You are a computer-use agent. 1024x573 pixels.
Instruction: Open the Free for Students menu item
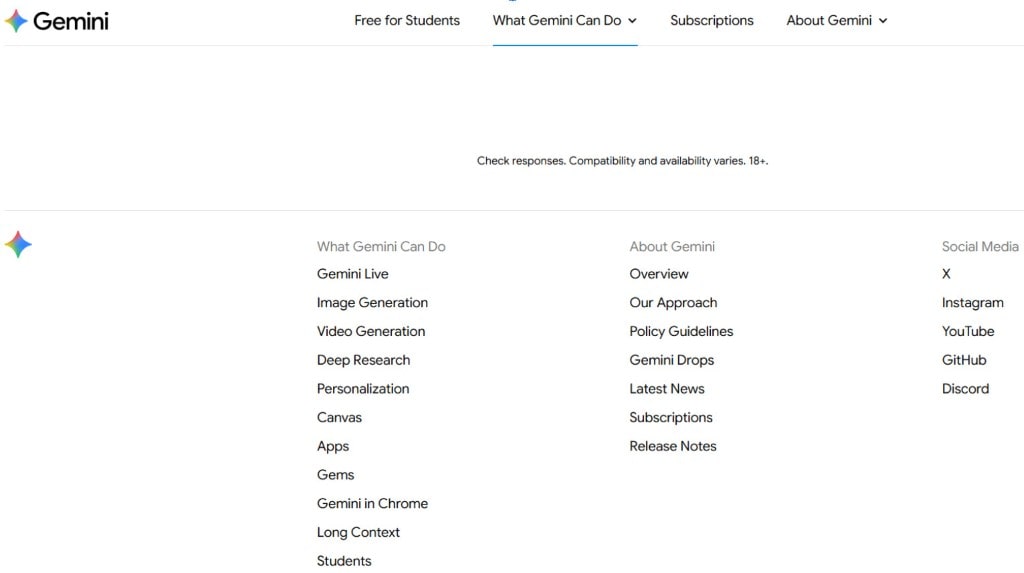click(x=407, y=20)
